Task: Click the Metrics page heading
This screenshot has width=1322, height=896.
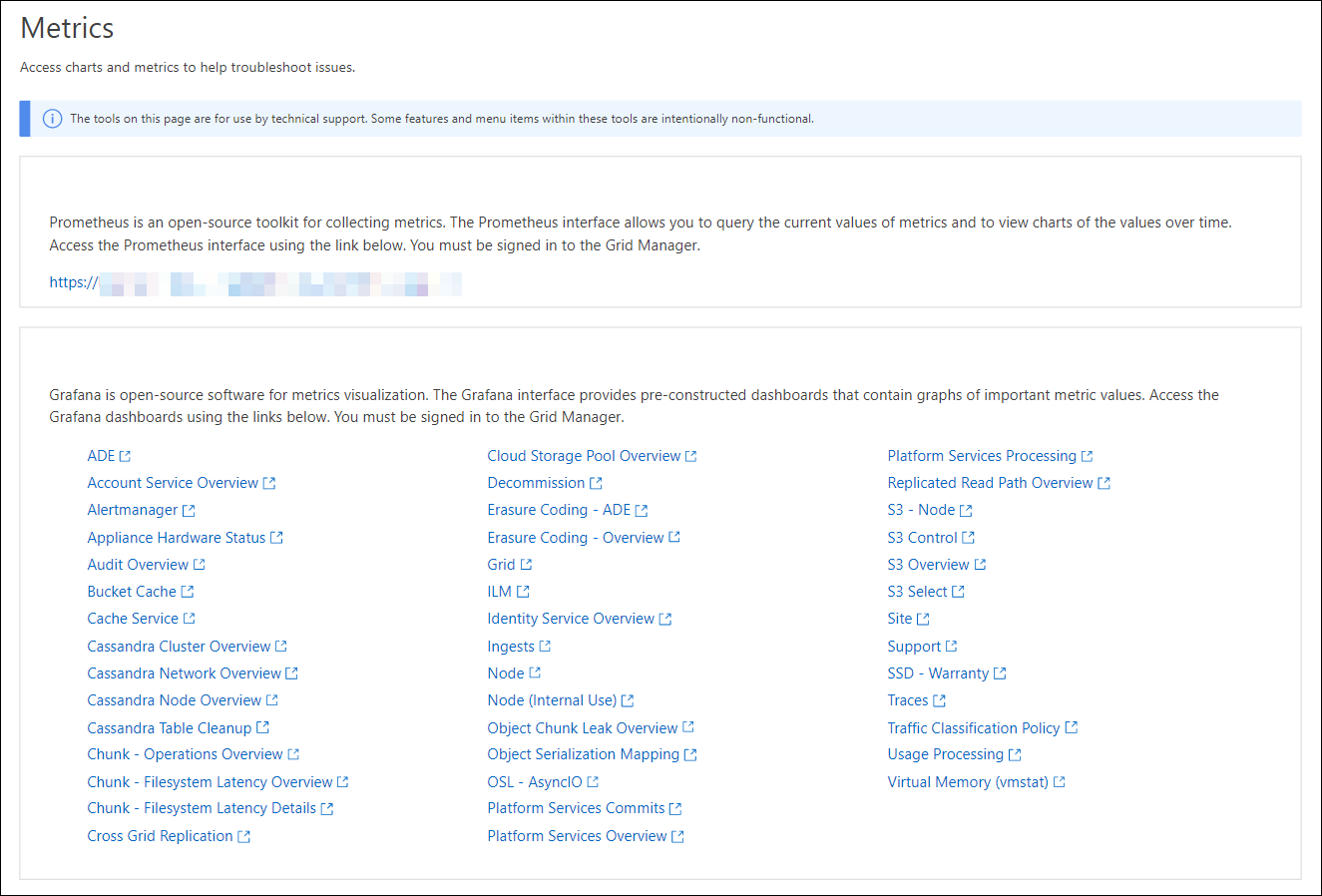Action: 67,28
